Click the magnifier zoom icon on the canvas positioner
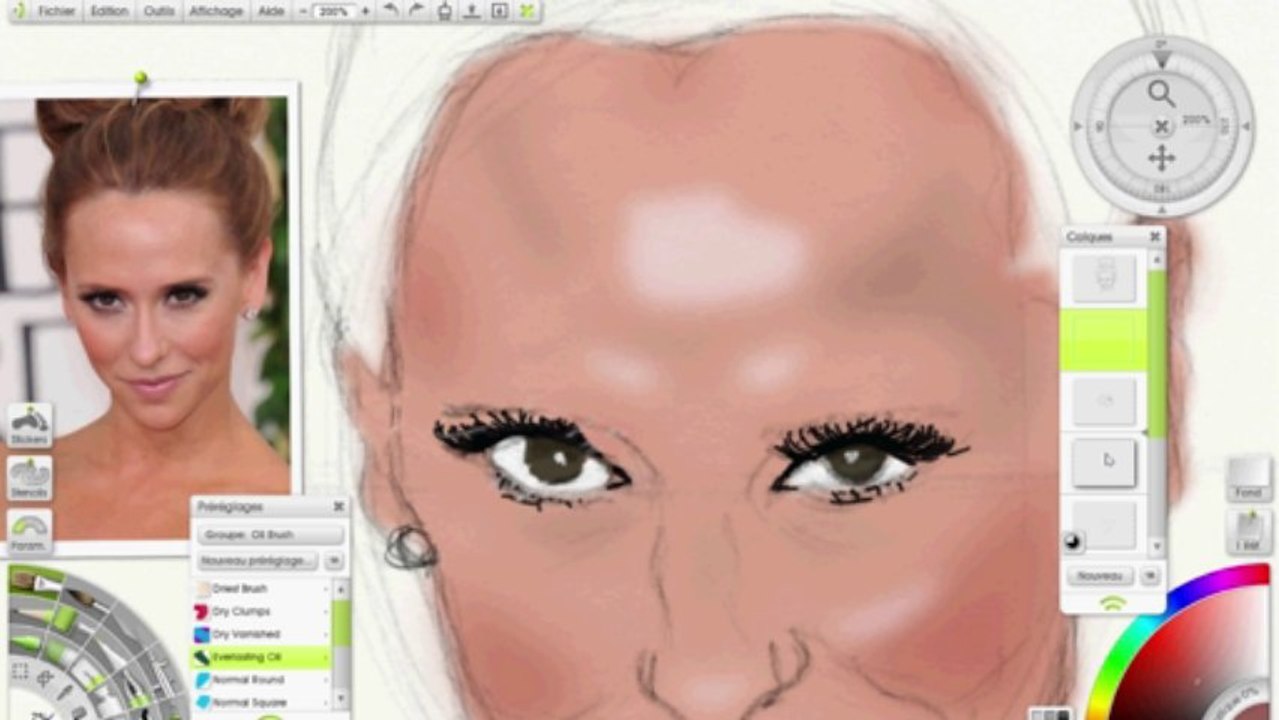 click(x=1161, y=94)
